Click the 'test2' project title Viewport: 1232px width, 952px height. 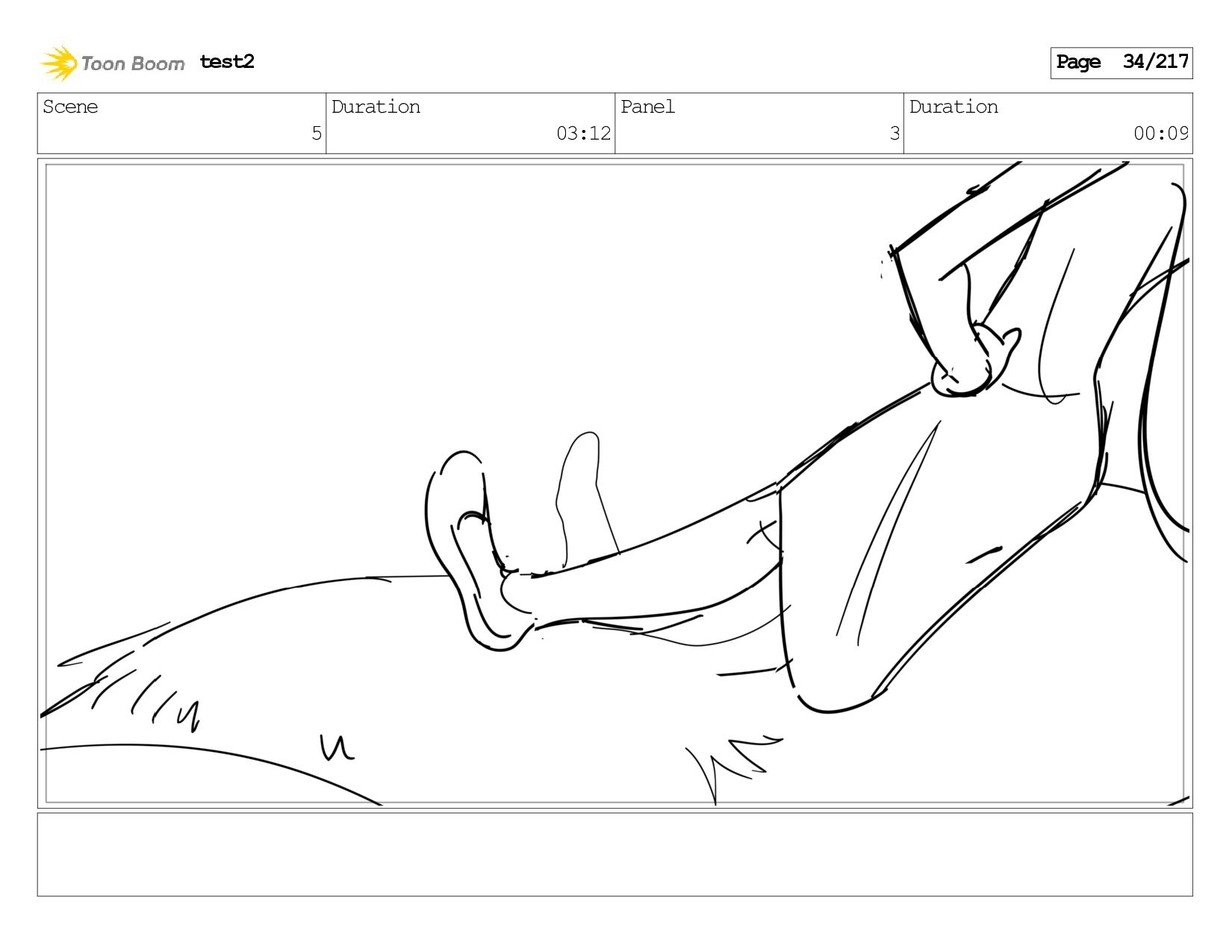click(227, 62)
